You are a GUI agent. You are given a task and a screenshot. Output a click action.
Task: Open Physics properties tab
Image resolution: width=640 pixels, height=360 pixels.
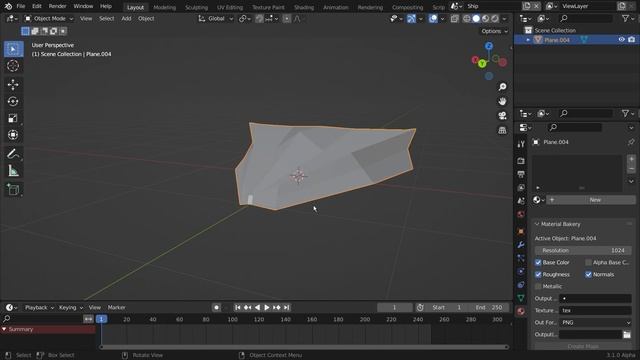(x=521, y=271)
